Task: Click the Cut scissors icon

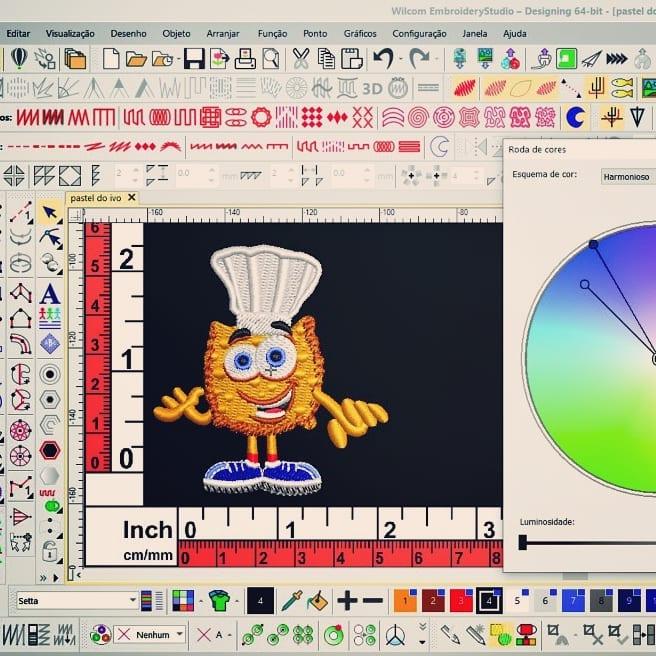Action: pos(300,59)
